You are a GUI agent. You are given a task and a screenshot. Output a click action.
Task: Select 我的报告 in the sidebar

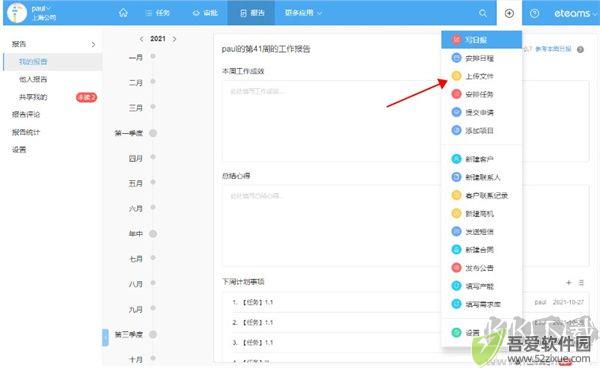pos(53,62)
